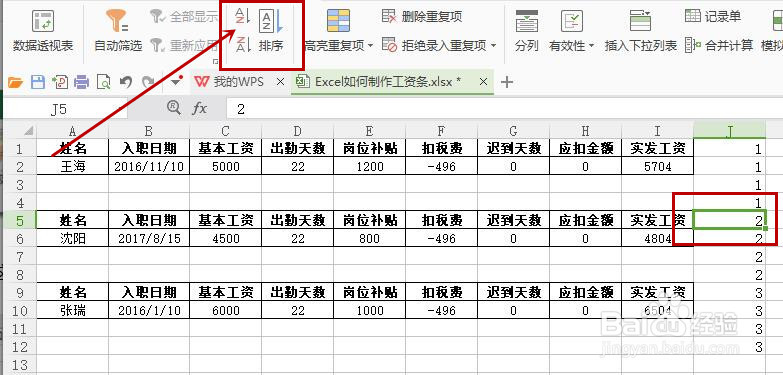Click 合并计算 consolidate
This screenshot has height=375, width=783.
pos(719,45)
